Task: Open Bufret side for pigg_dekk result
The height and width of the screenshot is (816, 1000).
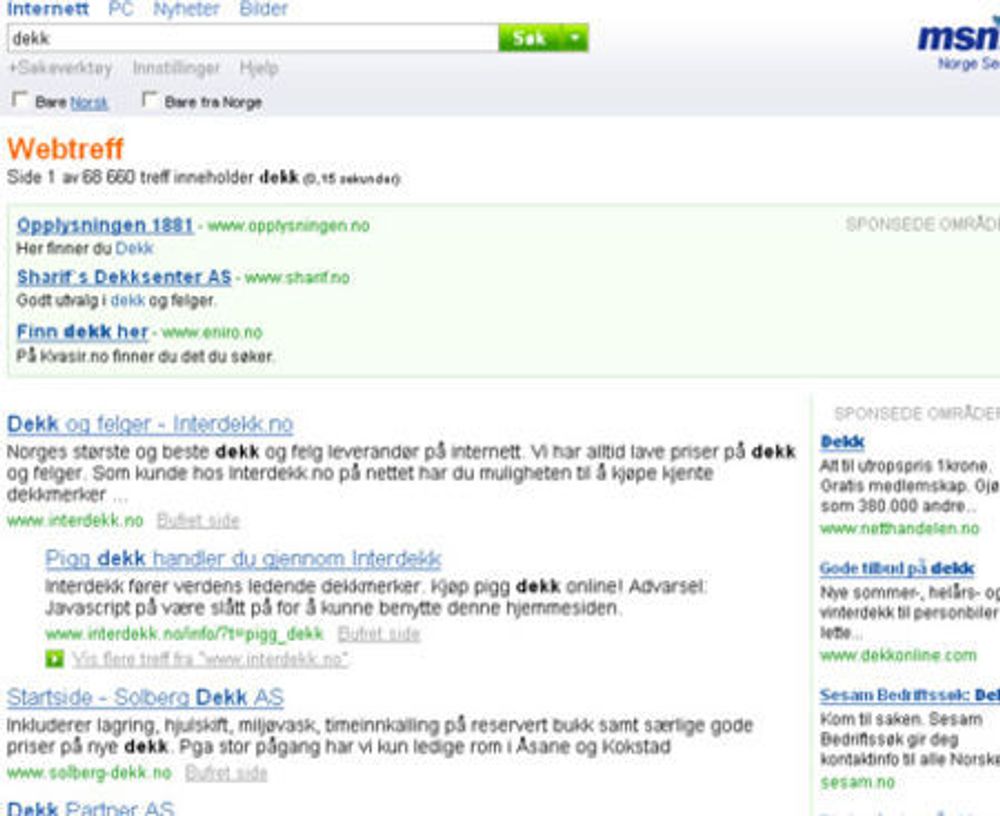Action: (x=379, y=634)
